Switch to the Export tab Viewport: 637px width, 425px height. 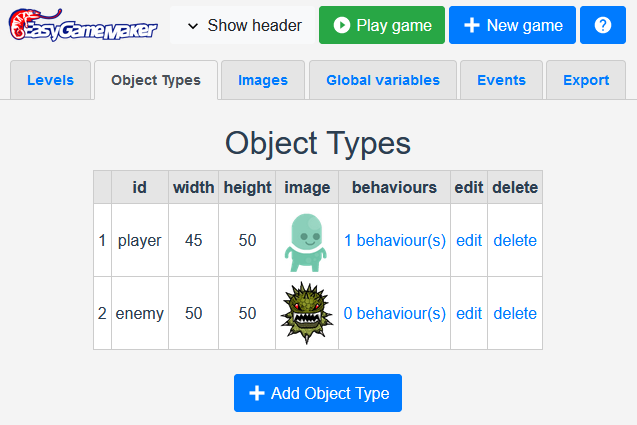pos(586,80)
